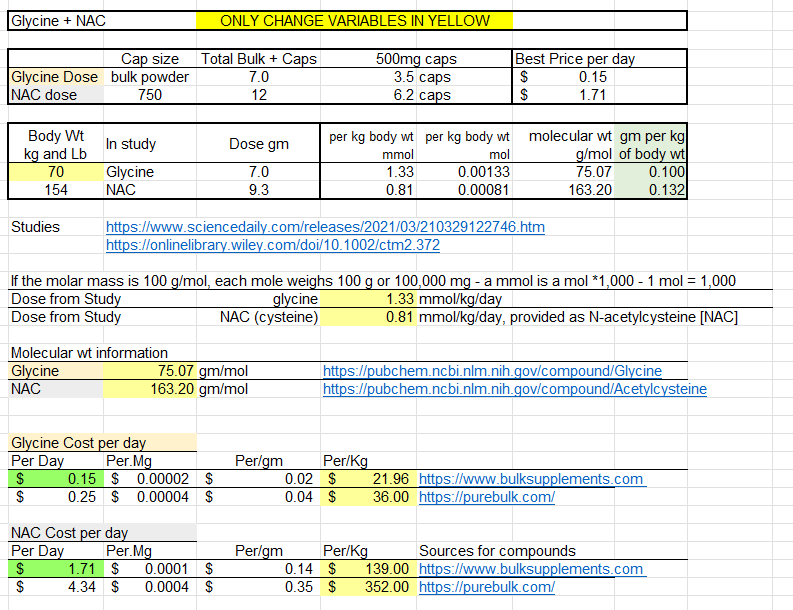Select the Best Price per day header

point(575,59)
